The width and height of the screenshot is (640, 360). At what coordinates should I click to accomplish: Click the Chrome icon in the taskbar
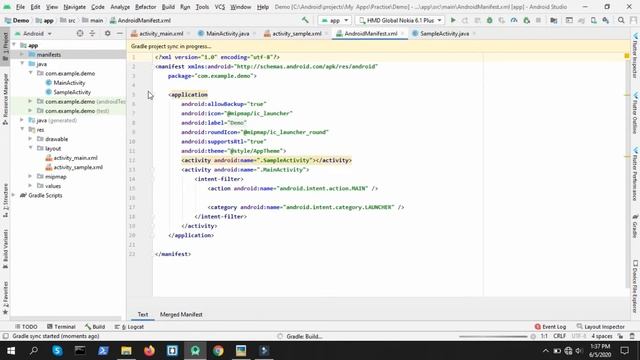coord(218,351)
